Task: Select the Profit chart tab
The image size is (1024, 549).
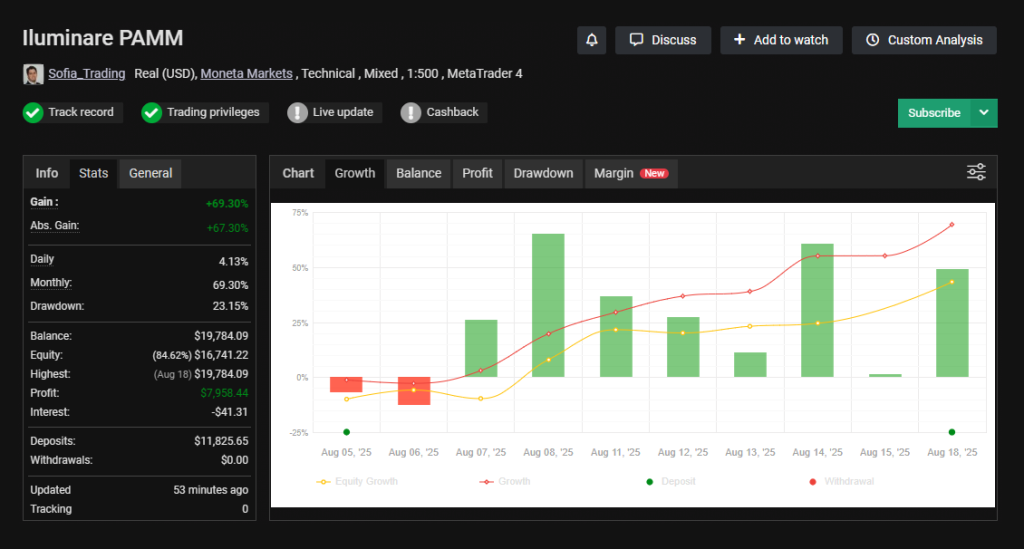Action: 477,174
